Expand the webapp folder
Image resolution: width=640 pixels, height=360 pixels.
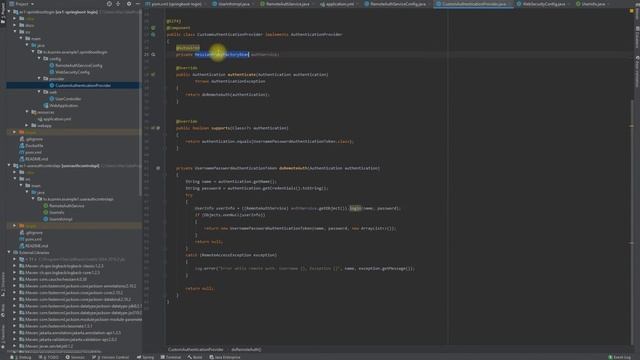(x=27, y=125)
